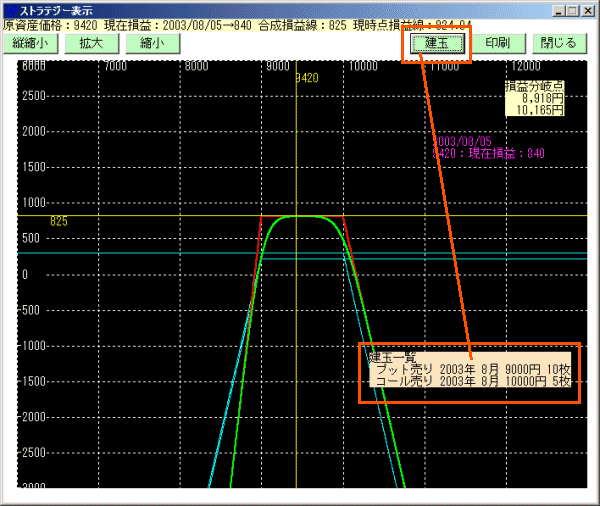Click the 縦縮小 vertical shrink button
600x506 pixels.
(30, 44)
